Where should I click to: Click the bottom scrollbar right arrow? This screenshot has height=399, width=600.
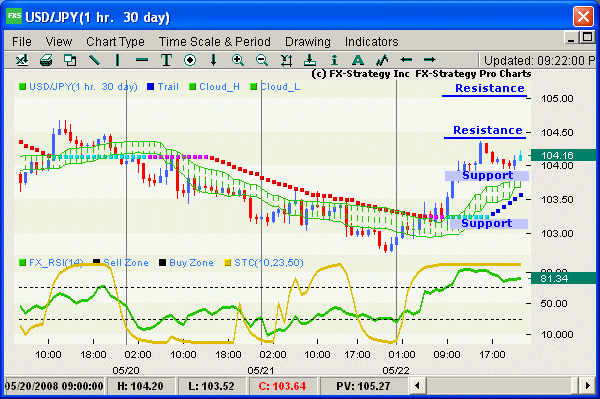587,385
